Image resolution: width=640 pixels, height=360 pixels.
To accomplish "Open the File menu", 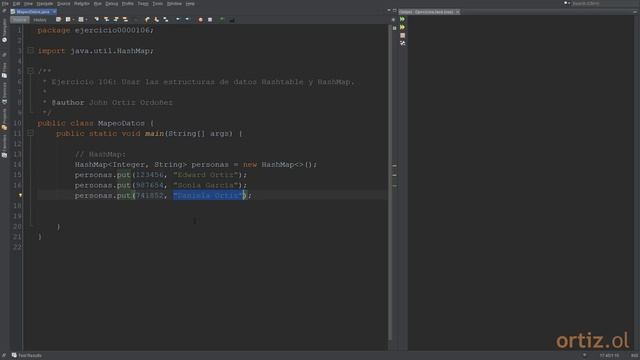I will 5,3.
